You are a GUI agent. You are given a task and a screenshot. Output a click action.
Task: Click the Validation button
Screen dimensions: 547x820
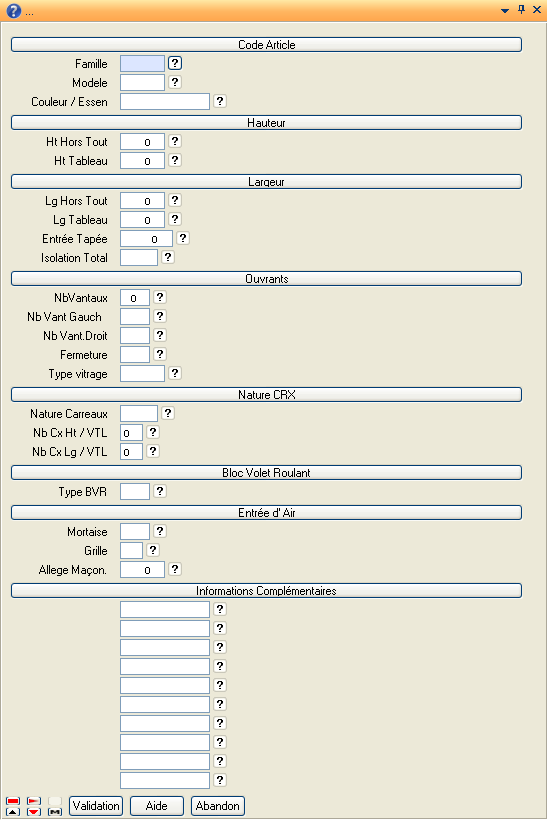[96, 806]
